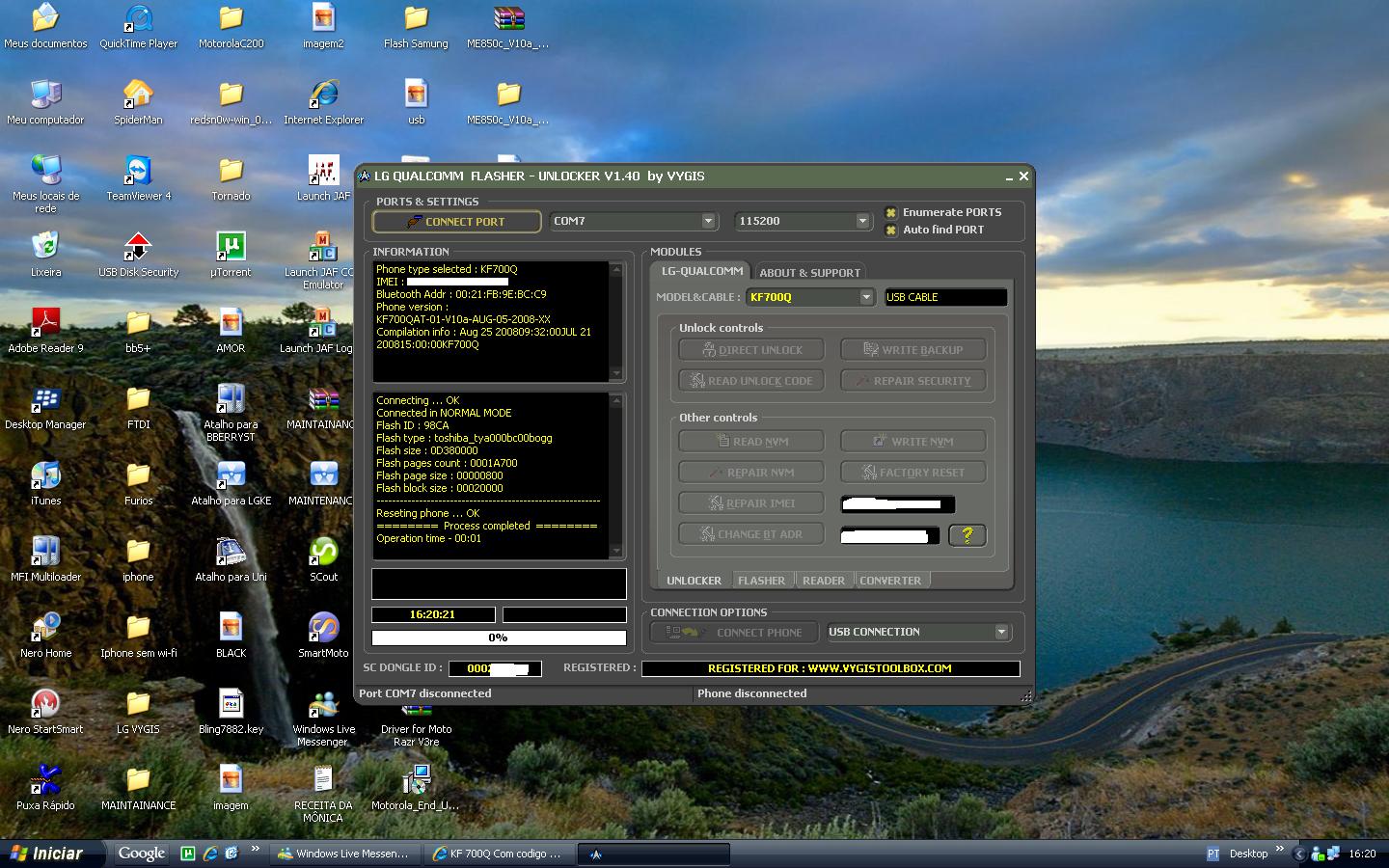
Task: Open Puxa Rápido desktop icon
Action: [x=45, y=788]
